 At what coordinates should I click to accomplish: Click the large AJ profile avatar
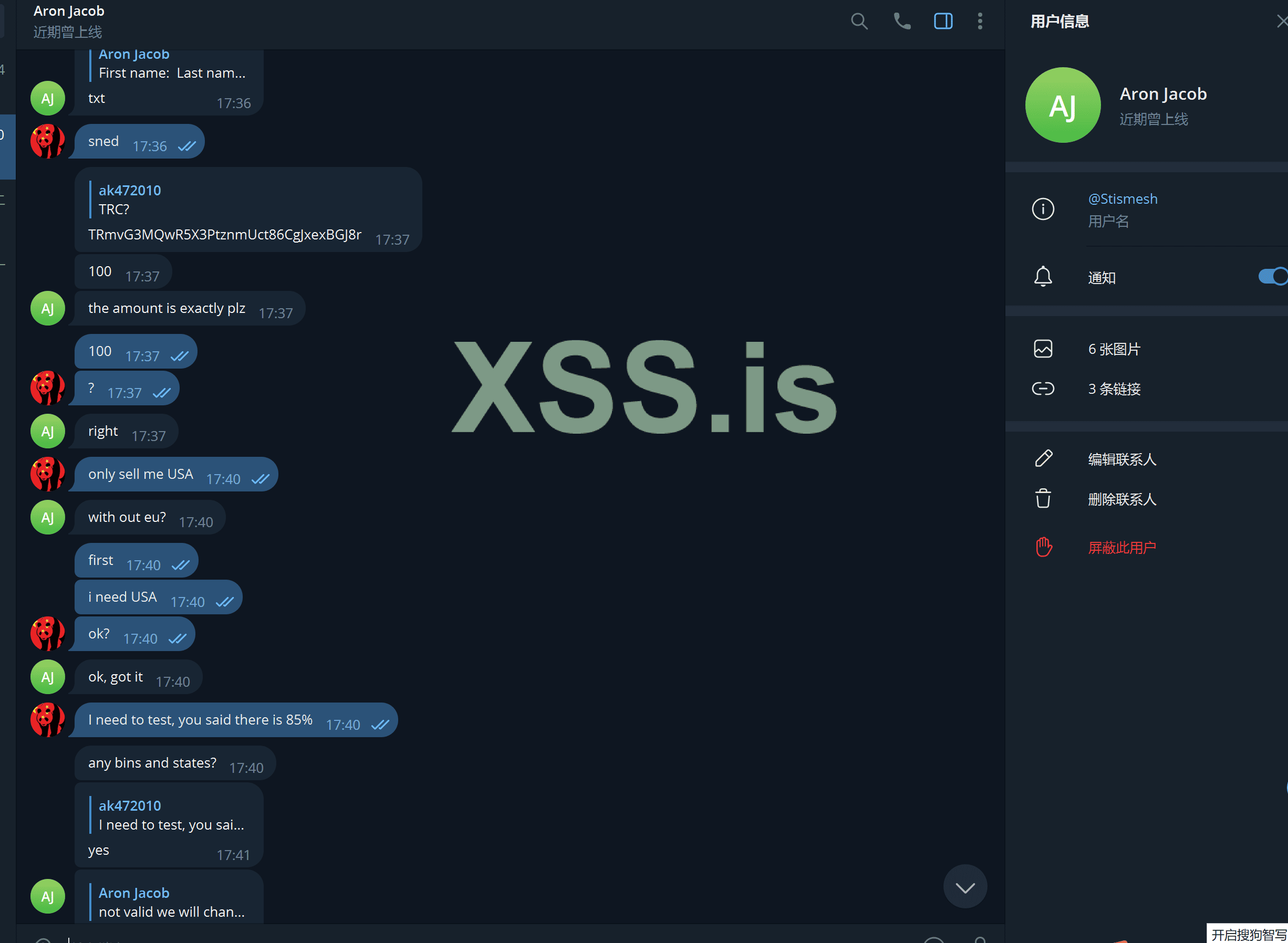click(1063, 105)
